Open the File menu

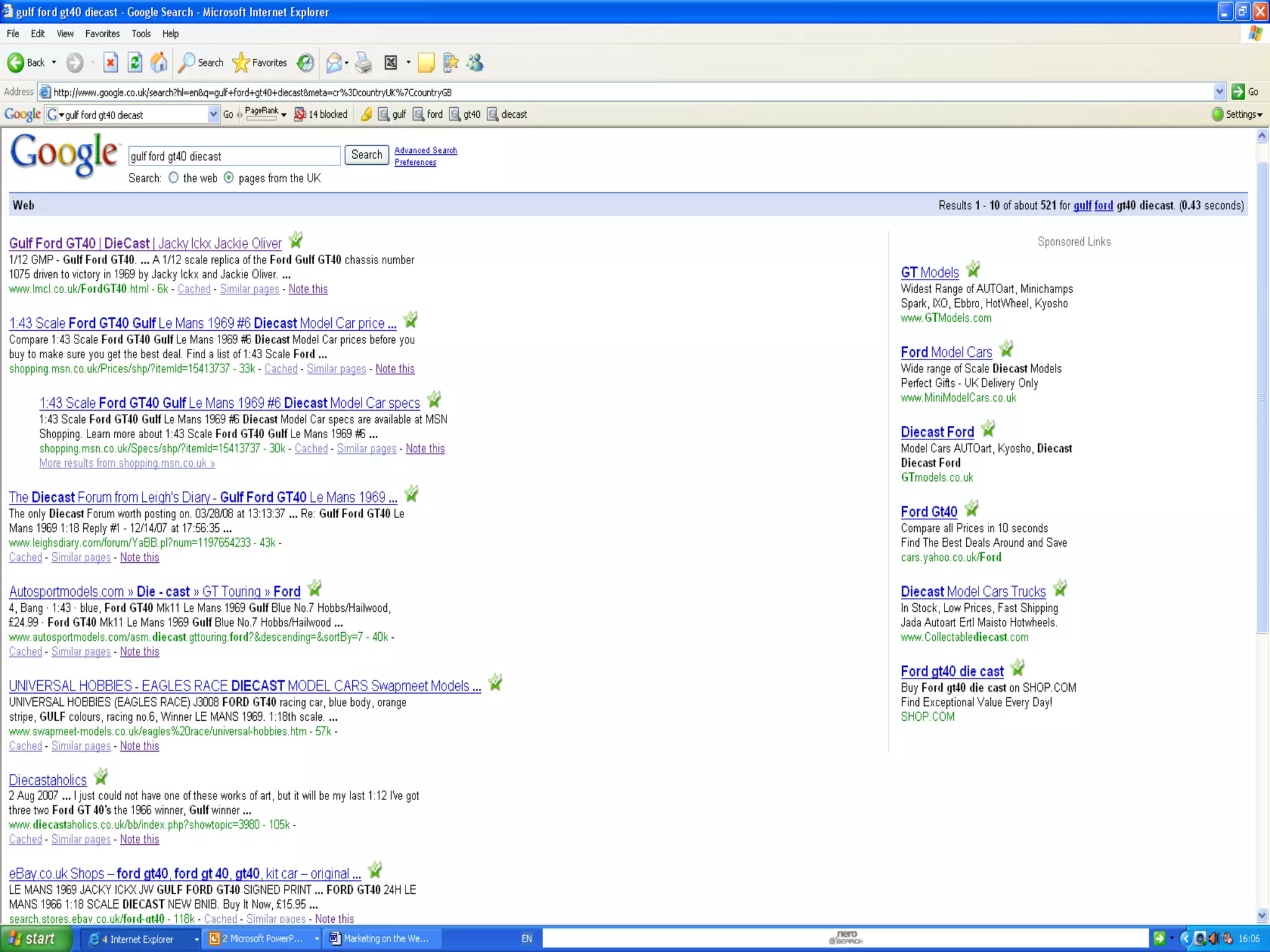pos(13,33)
